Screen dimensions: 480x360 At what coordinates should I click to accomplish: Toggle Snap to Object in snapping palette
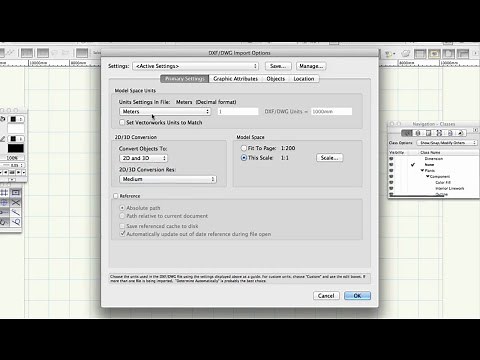[15, 192]
